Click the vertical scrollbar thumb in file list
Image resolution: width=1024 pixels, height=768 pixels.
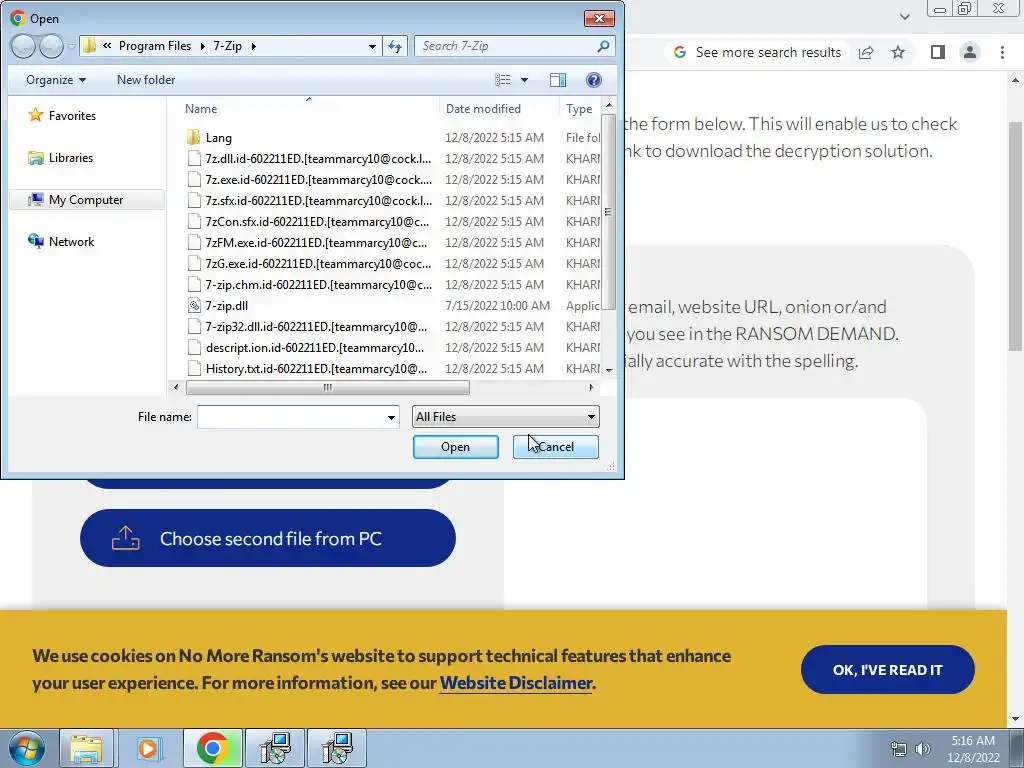[608, 212]
